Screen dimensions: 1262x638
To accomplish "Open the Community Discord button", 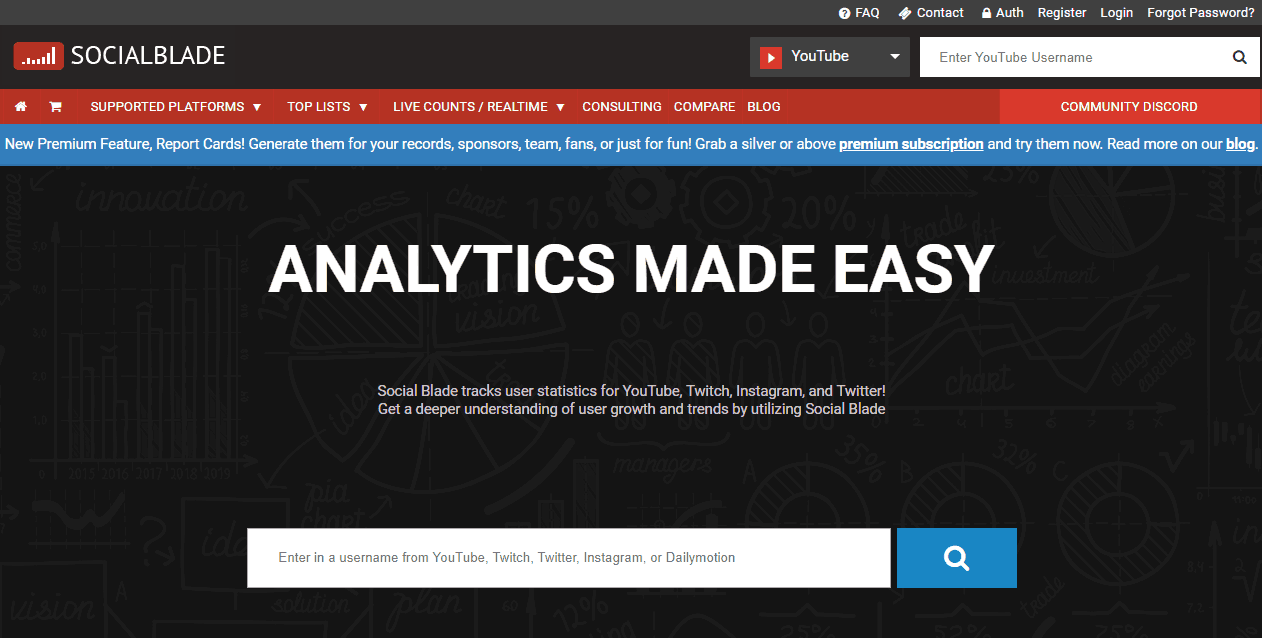I will 1129,106.
